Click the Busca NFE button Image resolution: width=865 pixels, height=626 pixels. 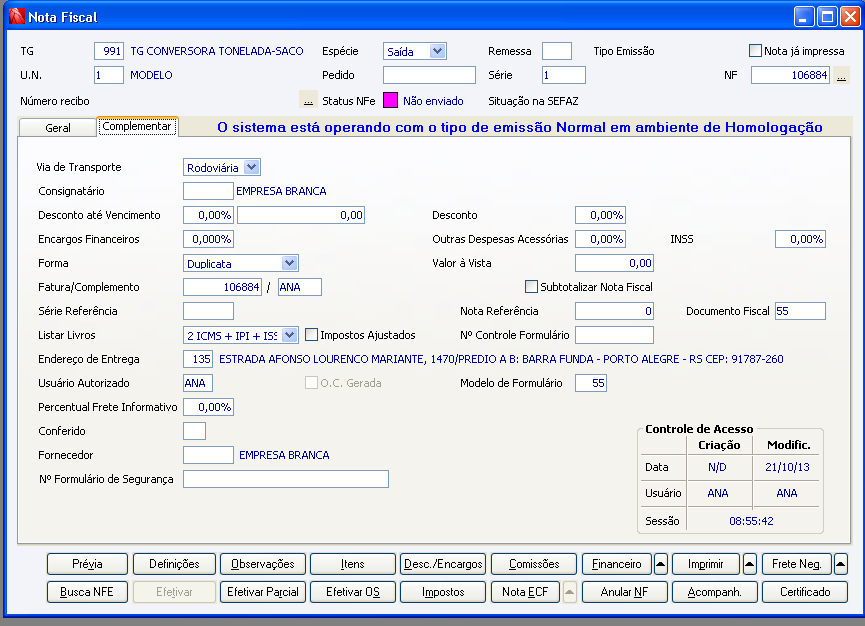tap(87, 592)
